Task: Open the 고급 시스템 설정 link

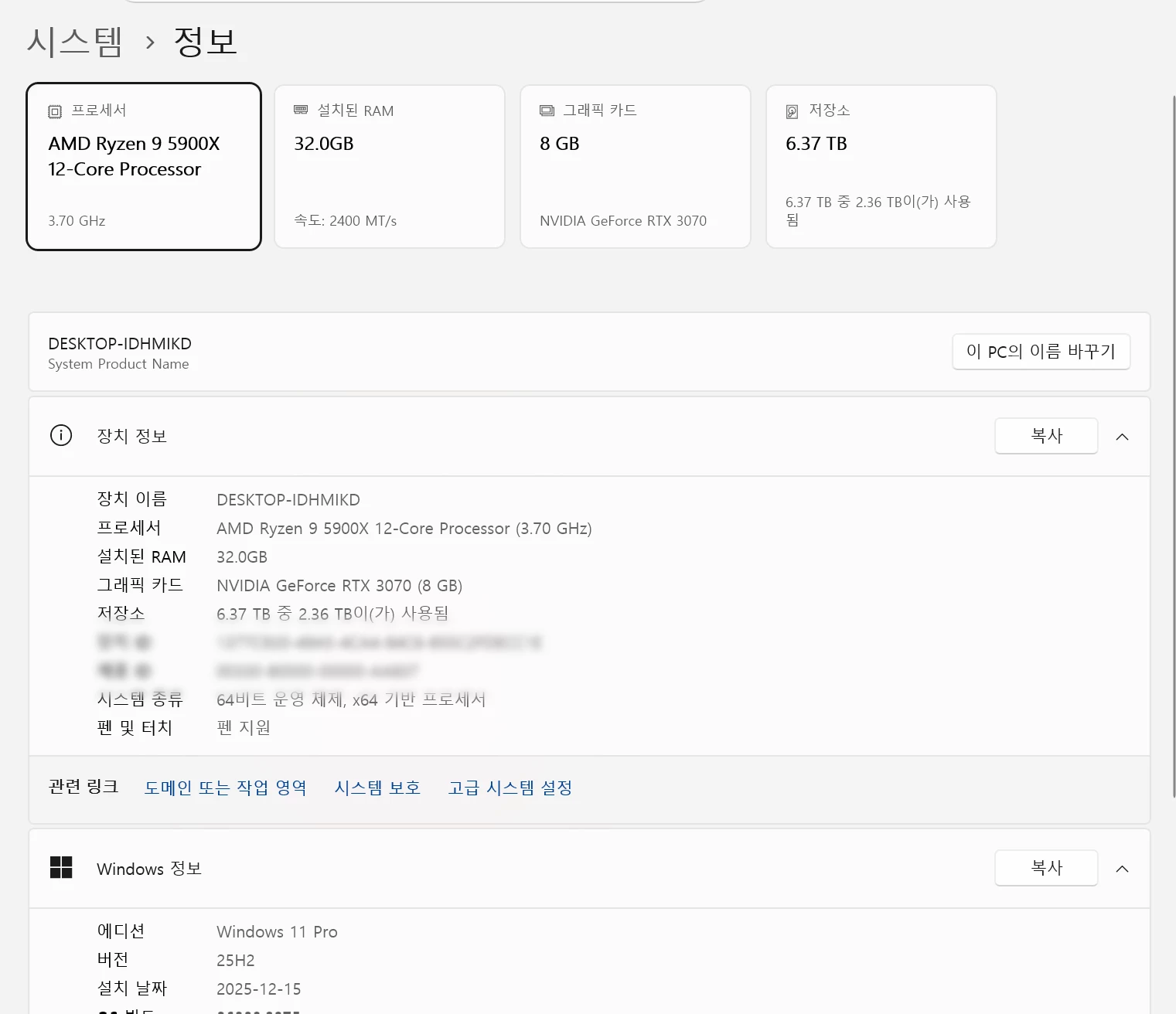Action: pos(510,788)
